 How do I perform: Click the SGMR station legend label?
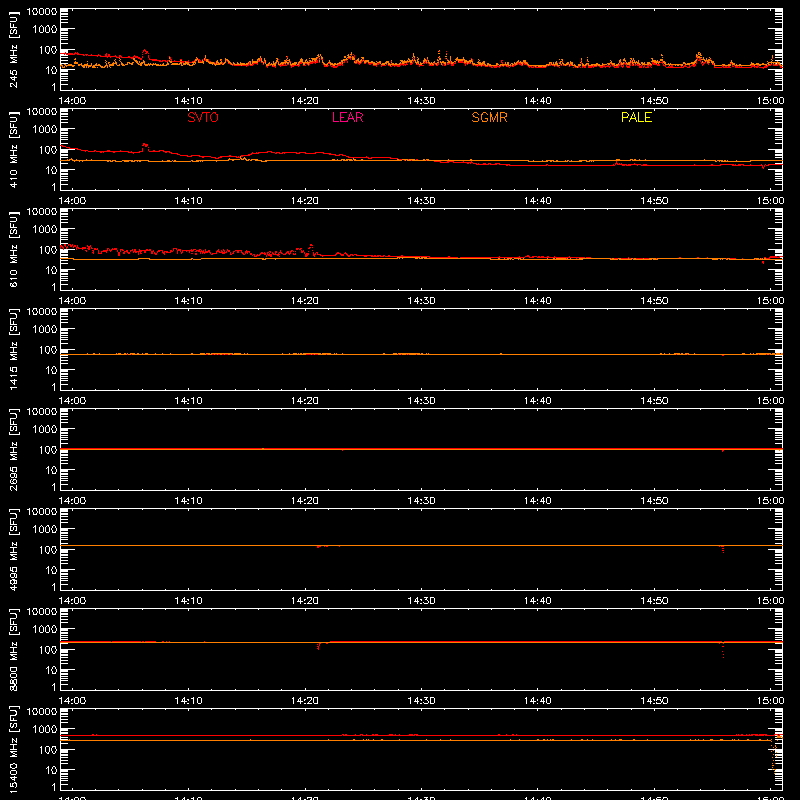(x=489, y=117)
